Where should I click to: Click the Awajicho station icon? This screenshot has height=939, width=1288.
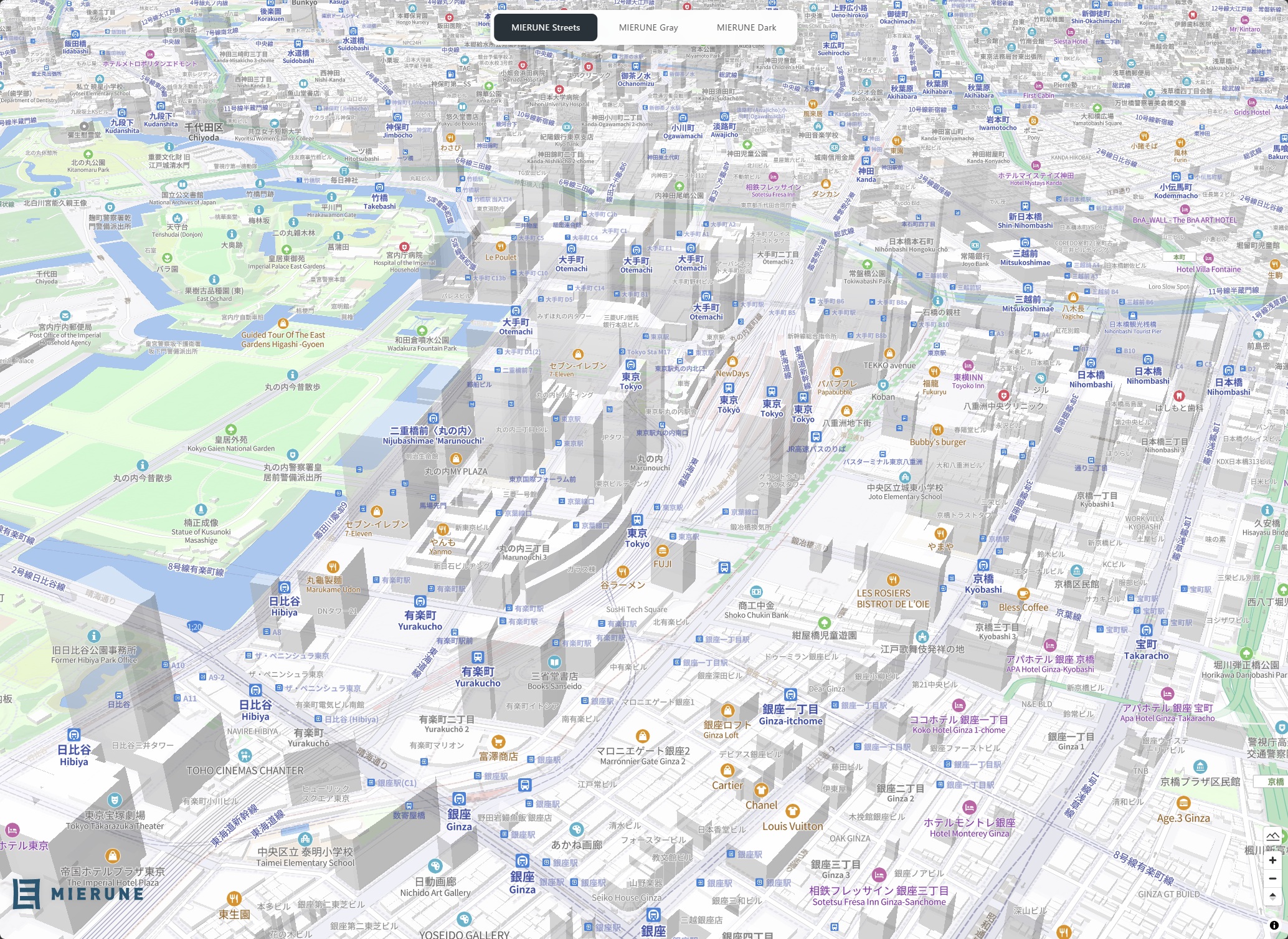(724, 117)
